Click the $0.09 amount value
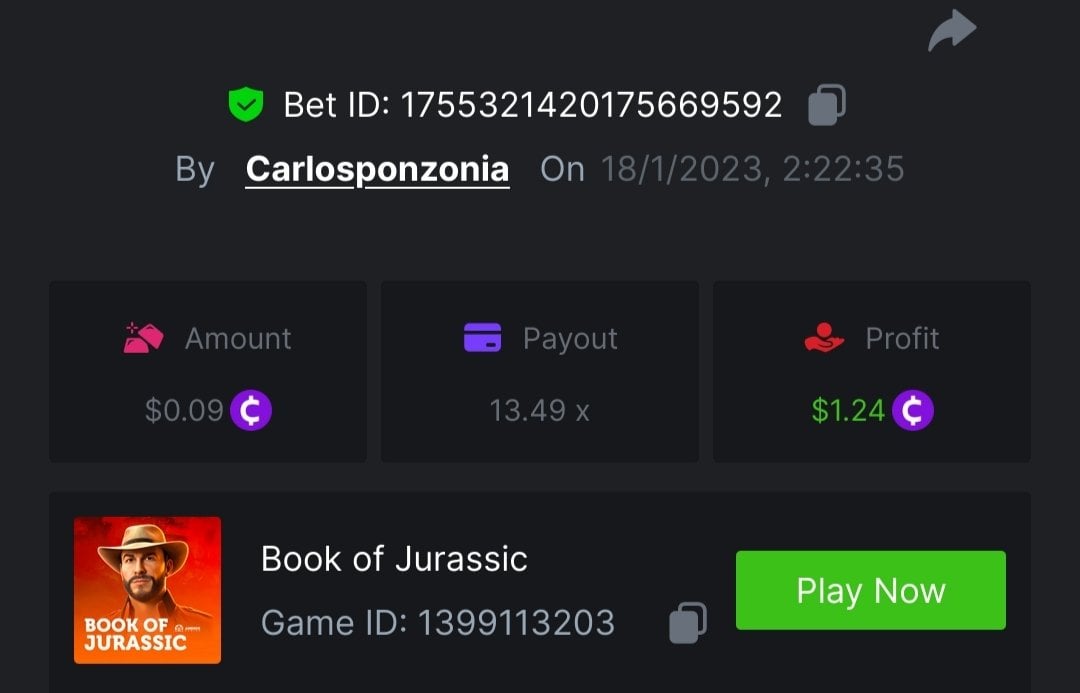The width and height of the screenshot is (1080, 693). pos(184,410)
